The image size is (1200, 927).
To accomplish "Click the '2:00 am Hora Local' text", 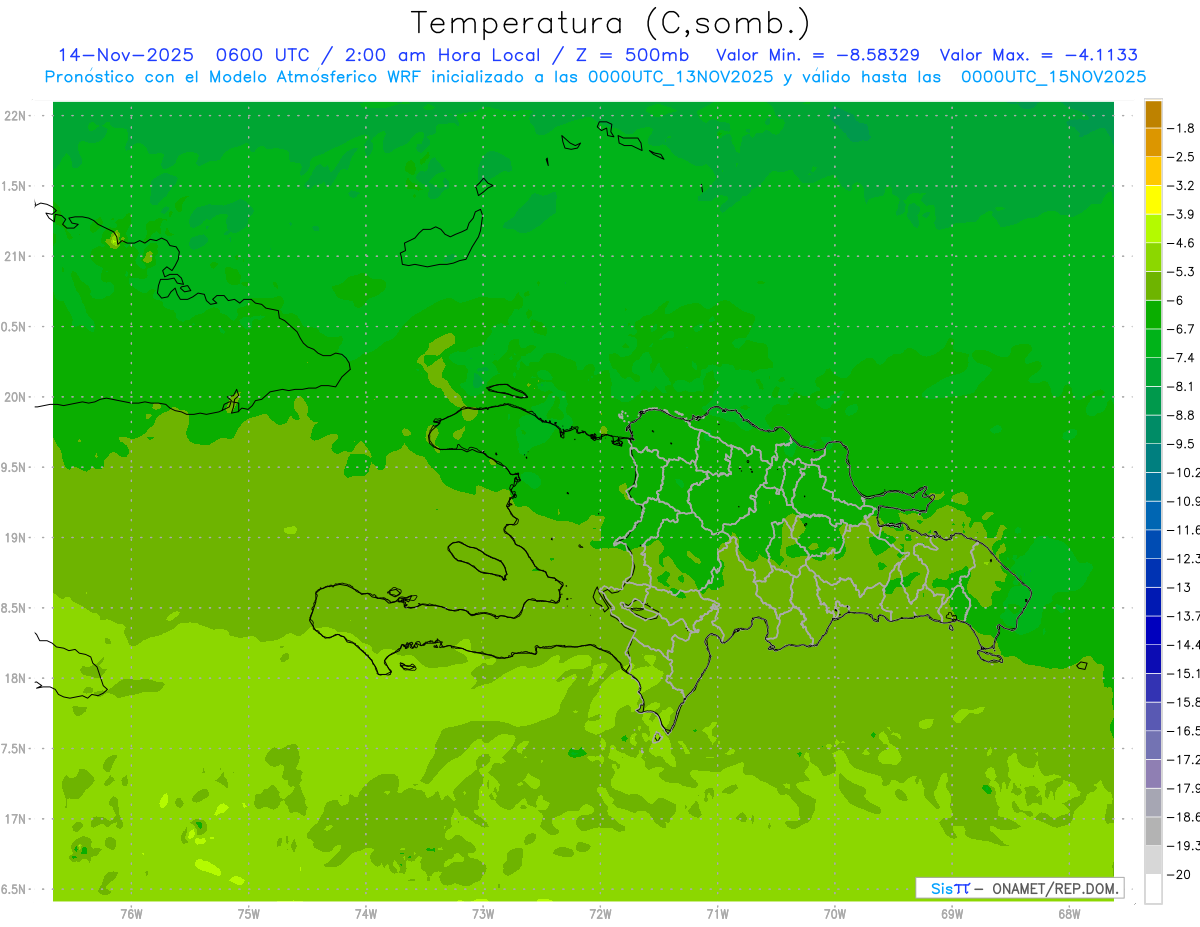I will point(442,55).
